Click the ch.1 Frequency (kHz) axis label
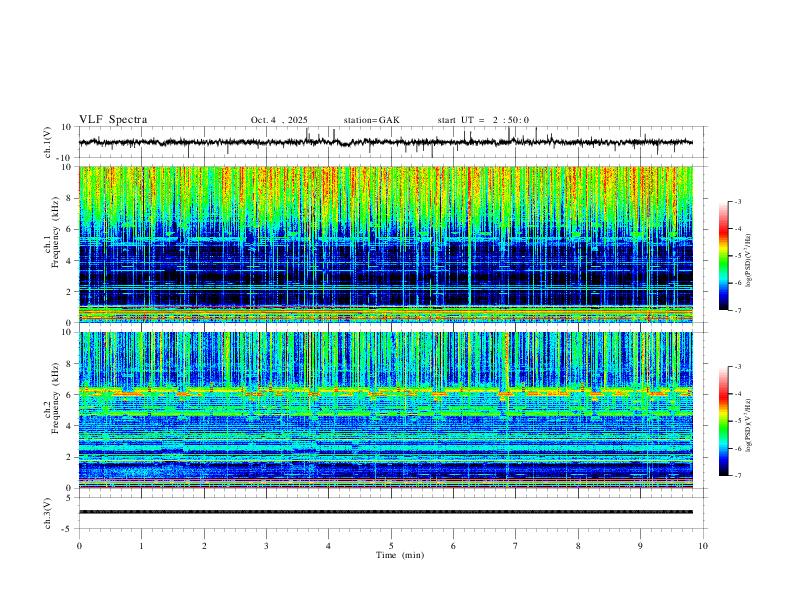The width and height of the screenshot is (792, 612). point(53,233)
